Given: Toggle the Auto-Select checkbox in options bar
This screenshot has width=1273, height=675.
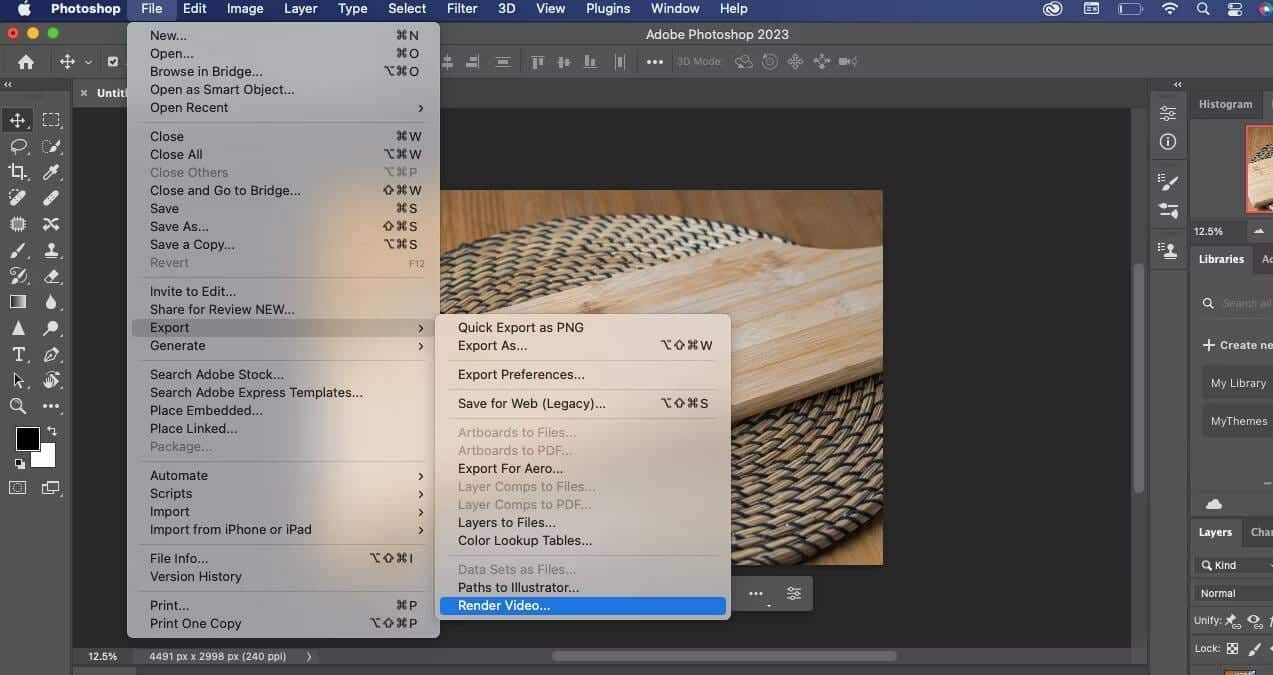Looking at the screenshot, I should [x=112, y=62].
